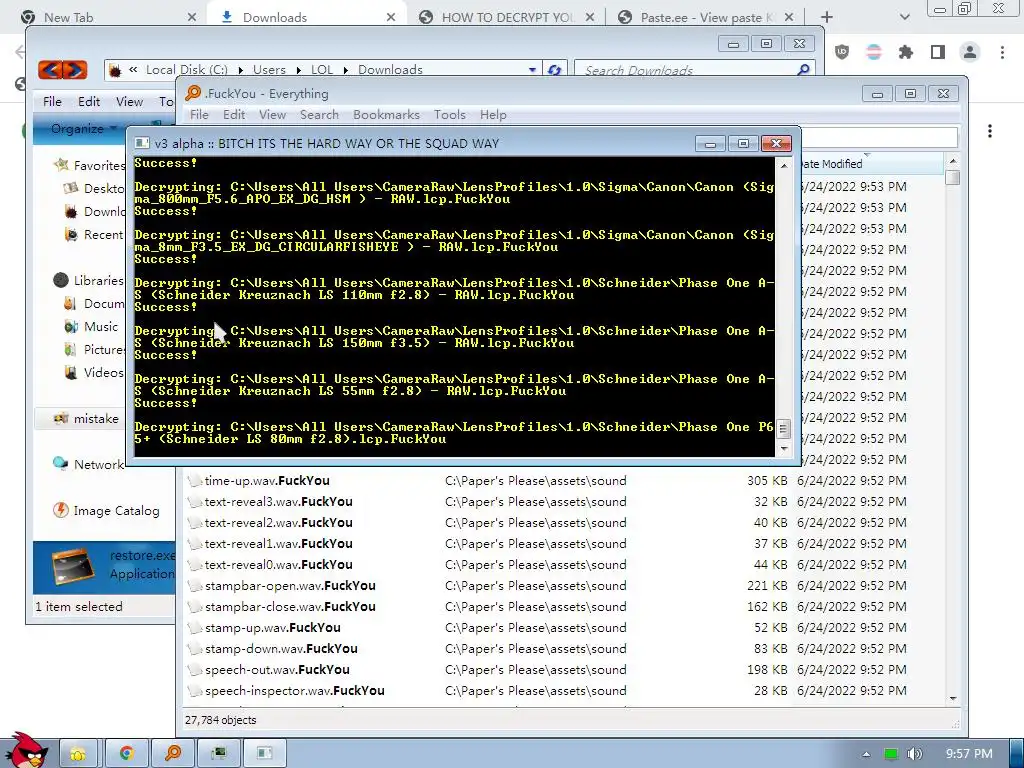This screenshot has height=768, width=1024.
Task: Switch to Paste.ee View paste tab
Action: tap(705, 18)
